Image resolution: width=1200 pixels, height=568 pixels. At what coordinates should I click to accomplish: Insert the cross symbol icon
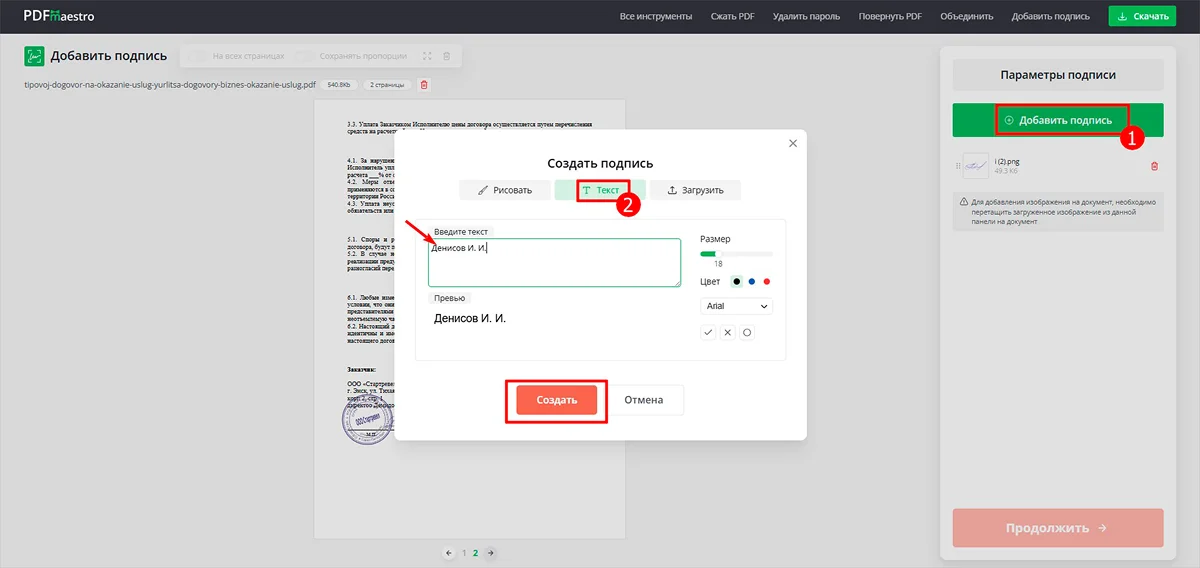click(x=727, y=332)
